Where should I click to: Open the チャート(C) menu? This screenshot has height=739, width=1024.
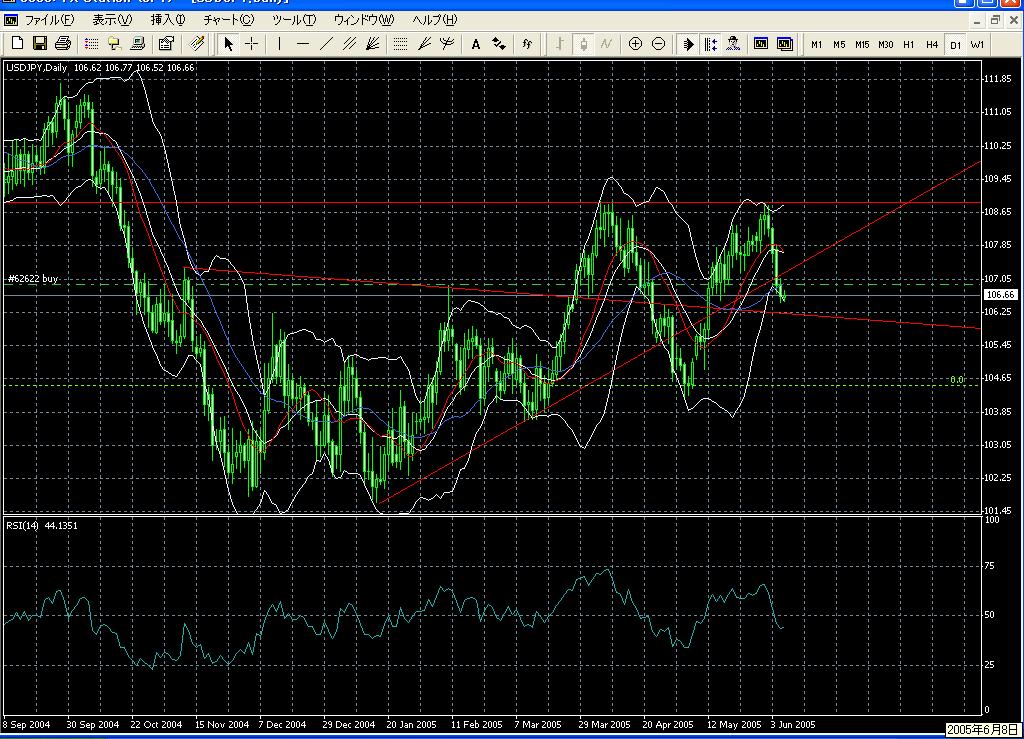[228, 20]
